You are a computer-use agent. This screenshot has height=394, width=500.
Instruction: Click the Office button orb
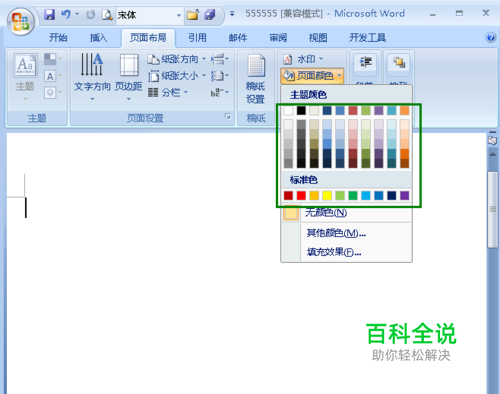click(x=21, y=21)
